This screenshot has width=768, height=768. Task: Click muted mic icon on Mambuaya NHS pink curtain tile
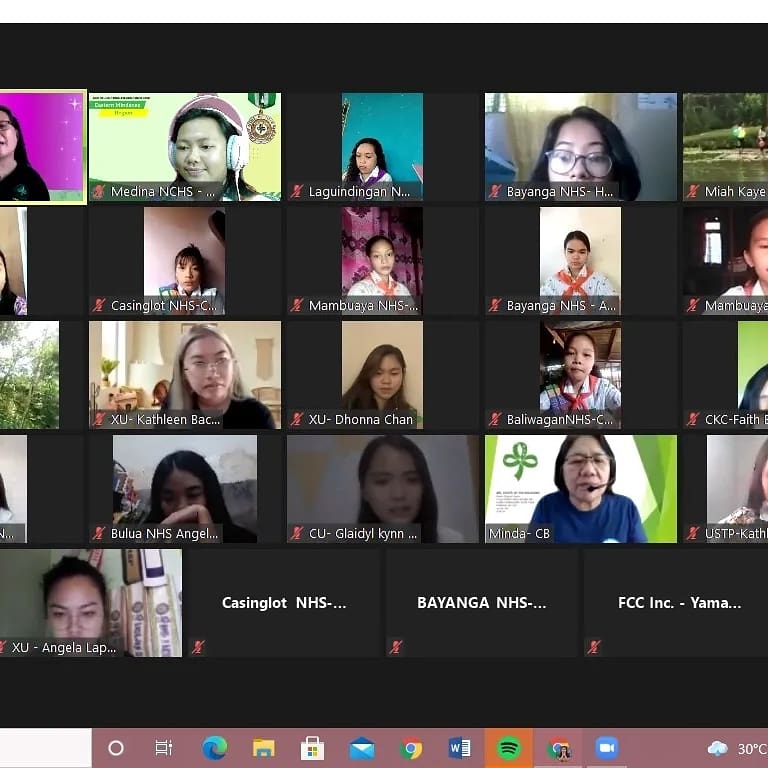point(297,306)
